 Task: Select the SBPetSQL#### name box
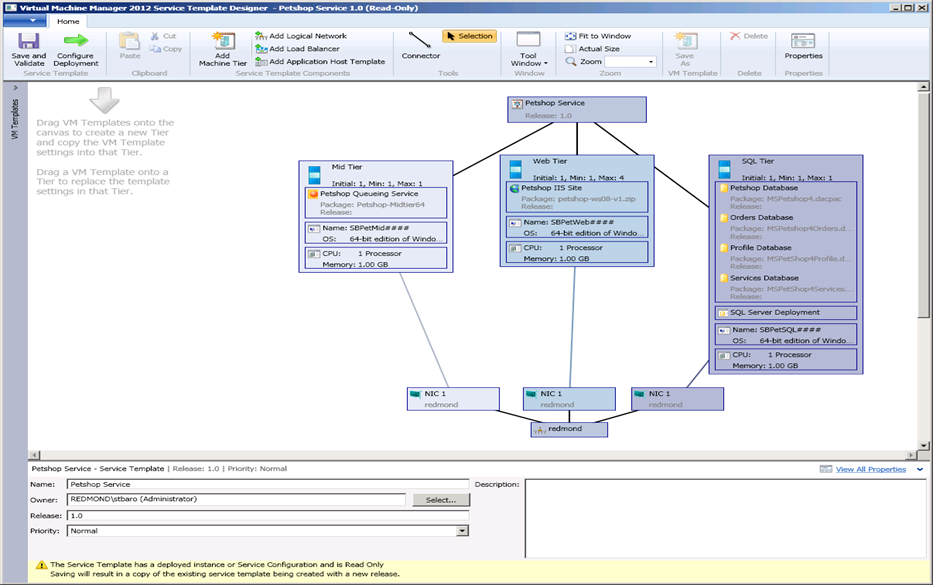[x=785, y=334]
